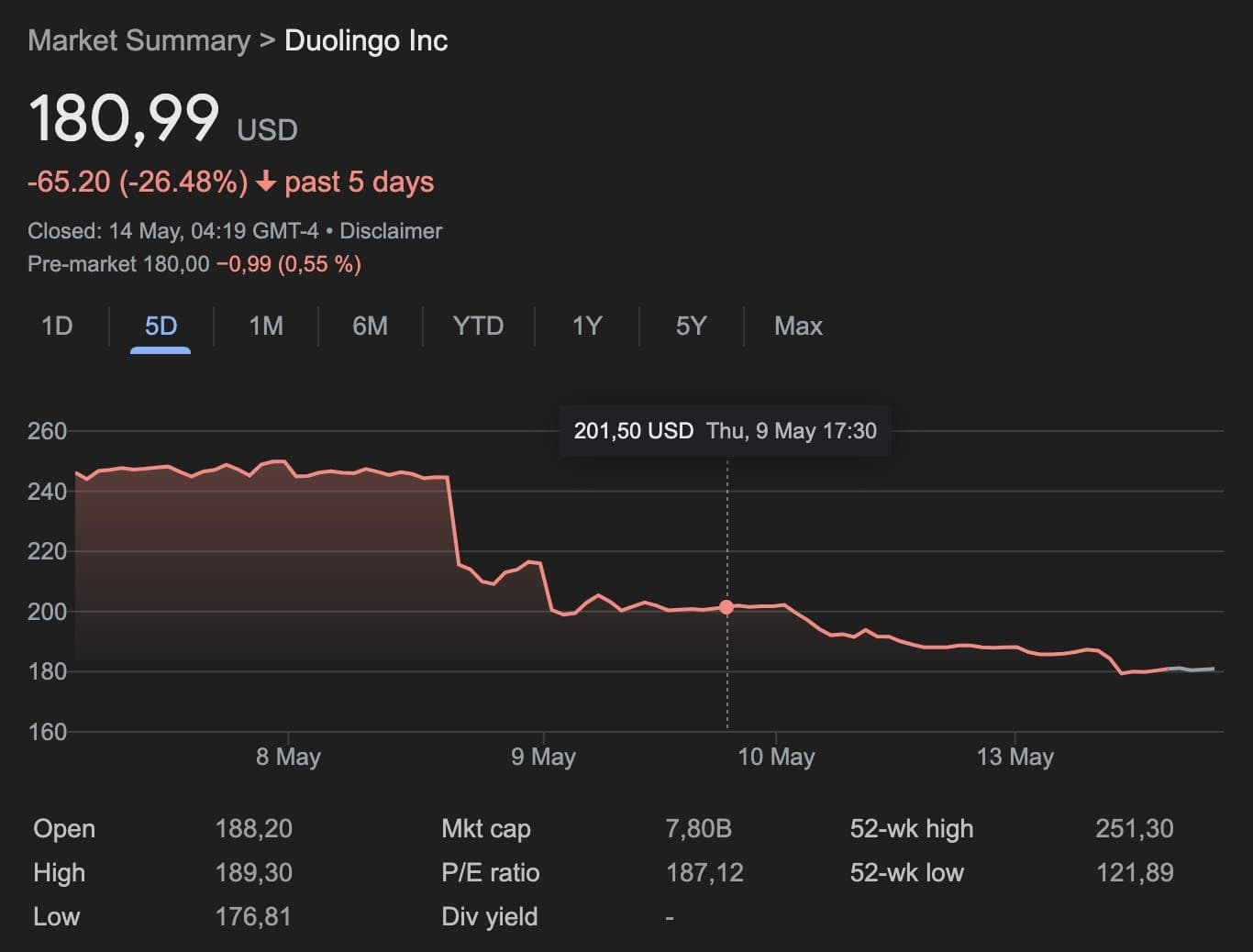Show the Max time range chart
1253x952 pixels.
click(798, 327)
